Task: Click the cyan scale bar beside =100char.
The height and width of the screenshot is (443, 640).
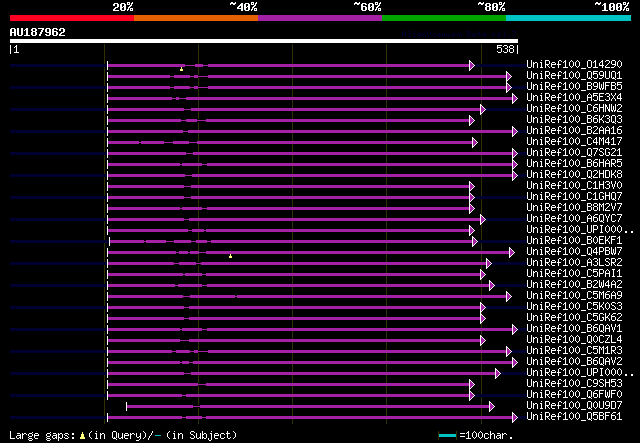Action: coord(447,436)
